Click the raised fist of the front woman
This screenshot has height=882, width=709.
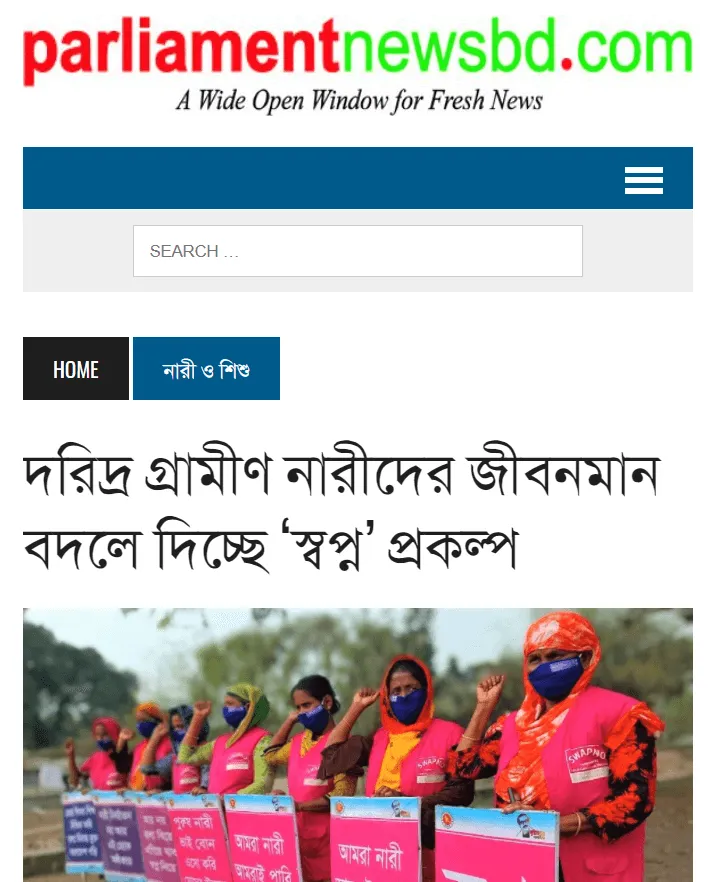point(489,688)
